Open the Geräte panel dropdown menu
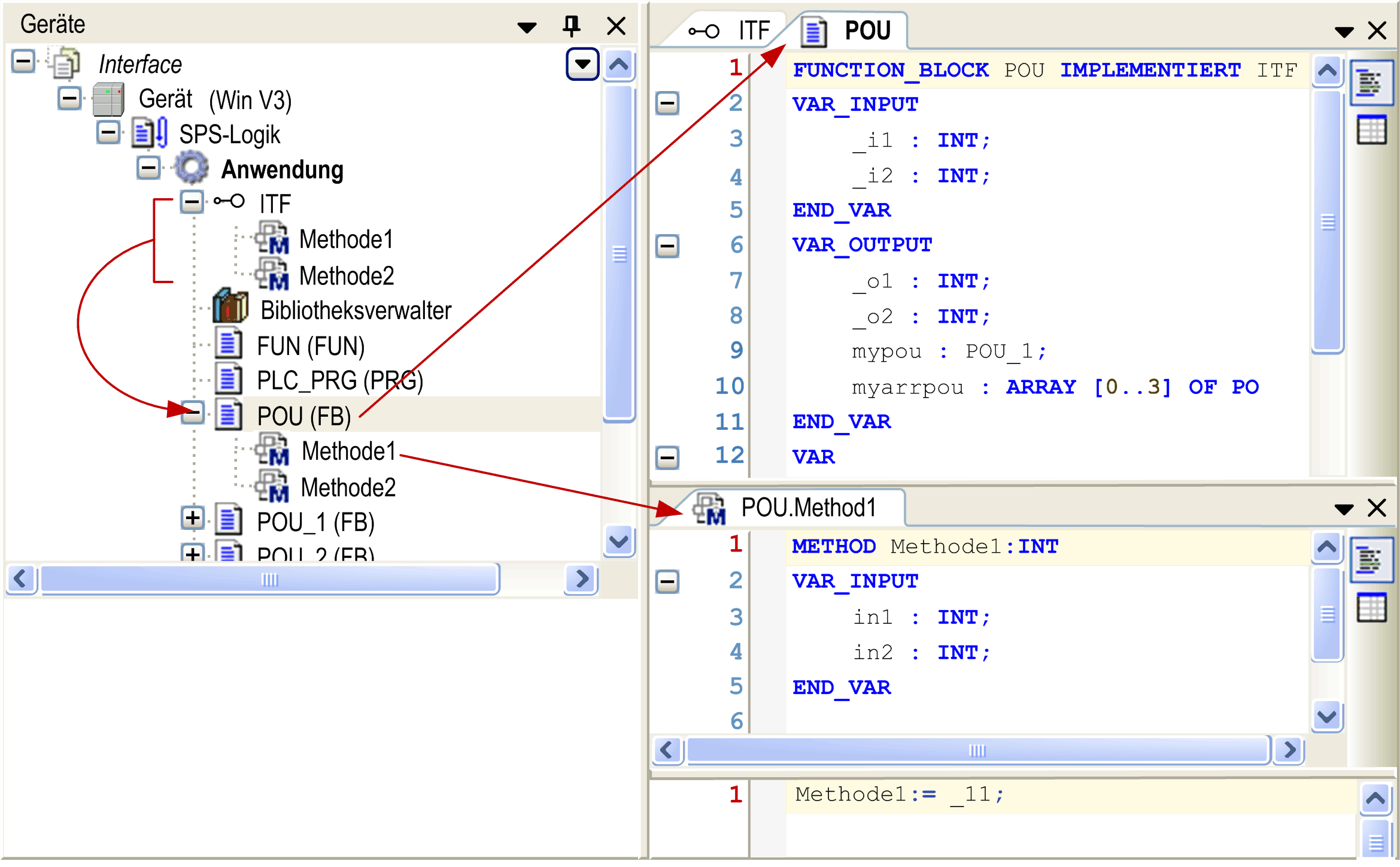Viewport: 1400px width, 867px height. coord(527,27)
